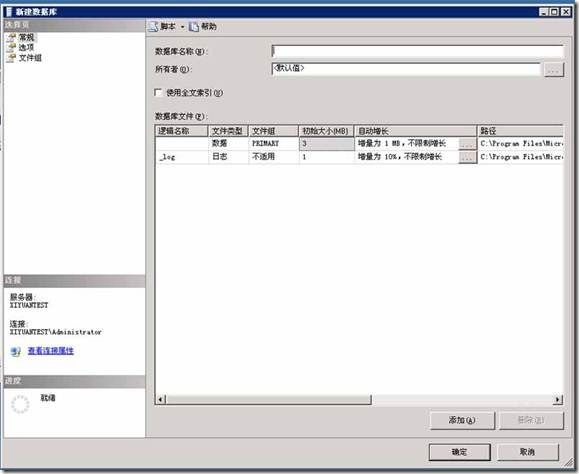Open the 脚本 dropdown arrow
The height and width of the screenshot is (474, 579).
pyautogui.click(x=182, y=27)
